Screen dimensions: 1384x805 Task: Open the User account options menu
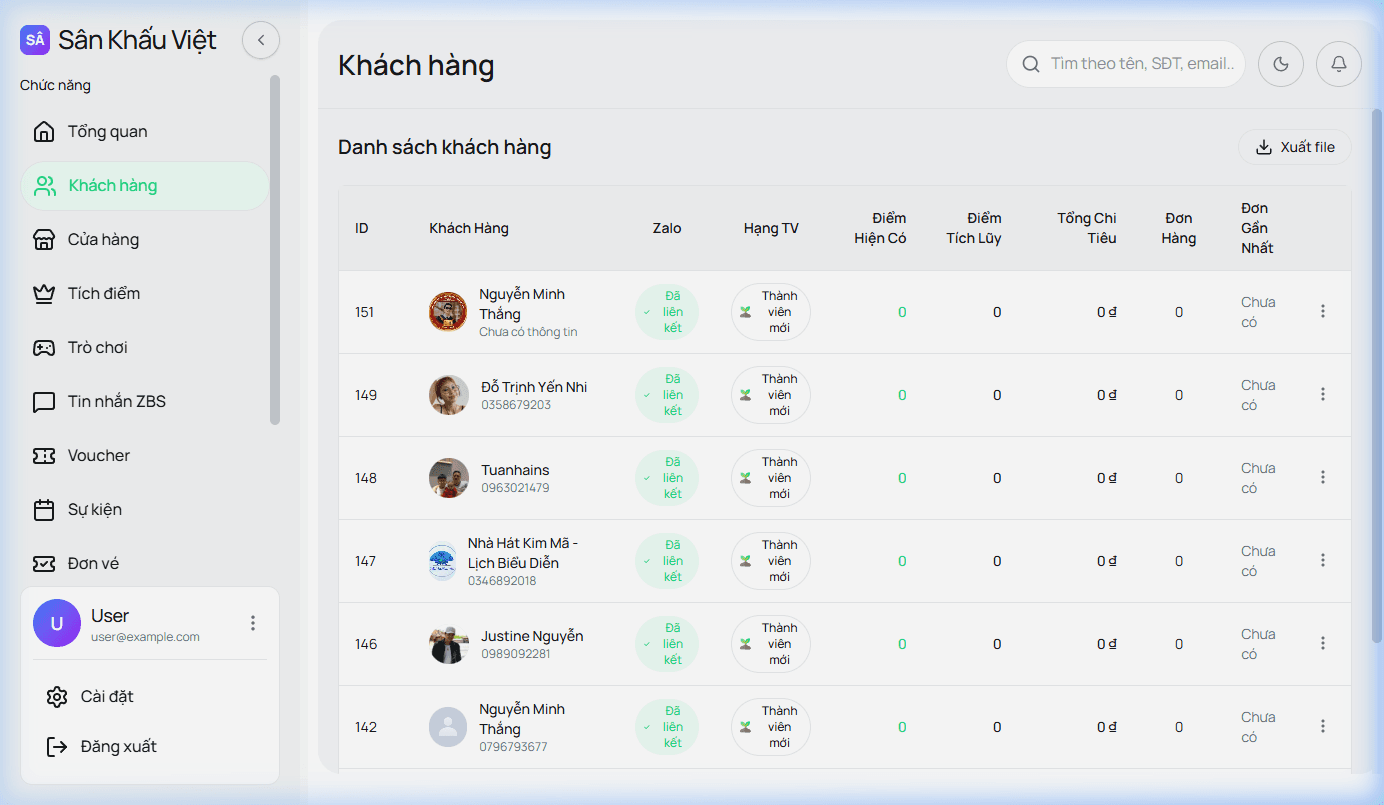253,623
